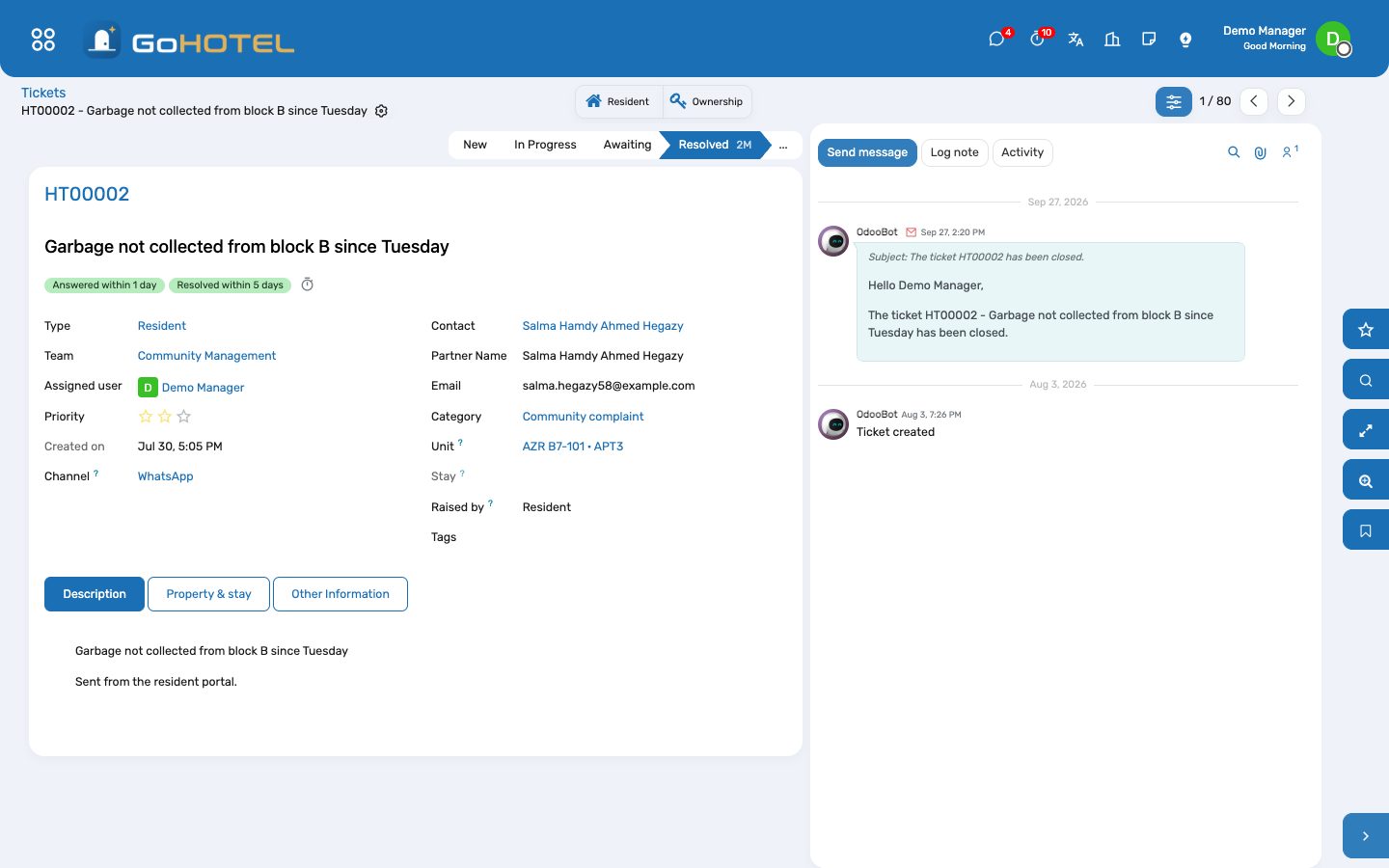Expand the right sidebar chevron
1389x868 pixels.
pos(1366,836)
